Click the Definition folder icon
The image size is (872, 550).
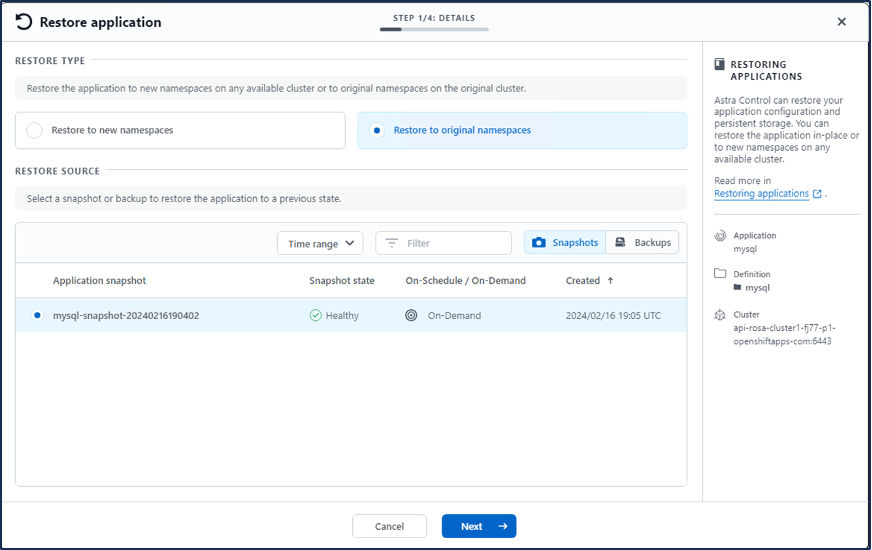coord(720,273)
